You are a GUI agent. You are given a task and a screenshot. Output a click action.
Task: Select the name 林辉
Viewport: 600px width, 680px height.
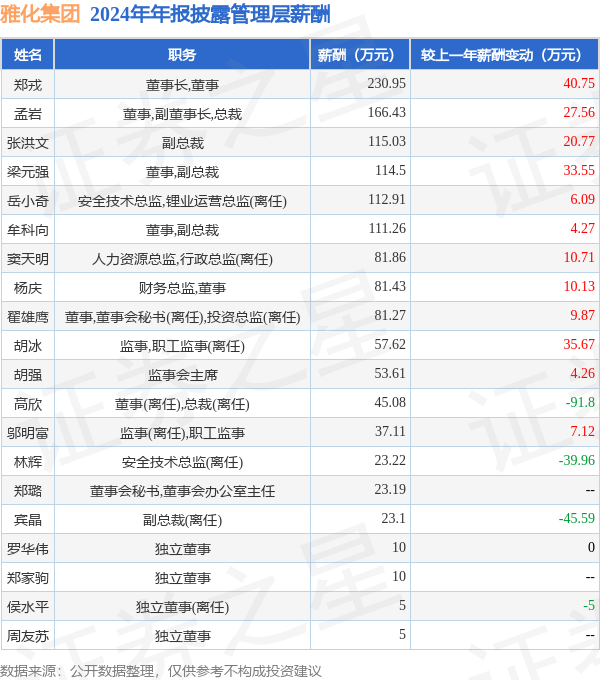pyautogui.click(x=28, y=462)
